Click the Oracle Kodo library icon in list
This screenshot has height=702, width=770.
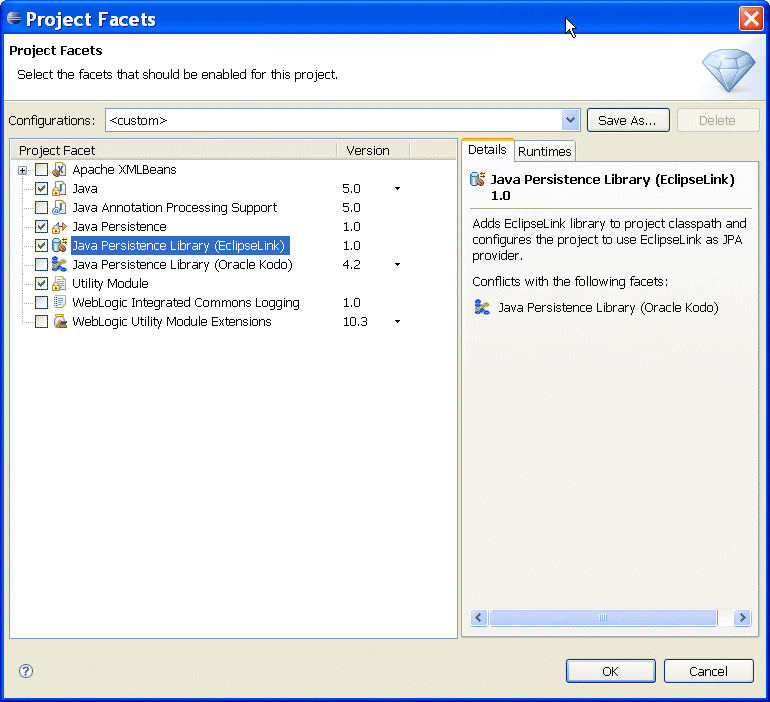point(59,265)
